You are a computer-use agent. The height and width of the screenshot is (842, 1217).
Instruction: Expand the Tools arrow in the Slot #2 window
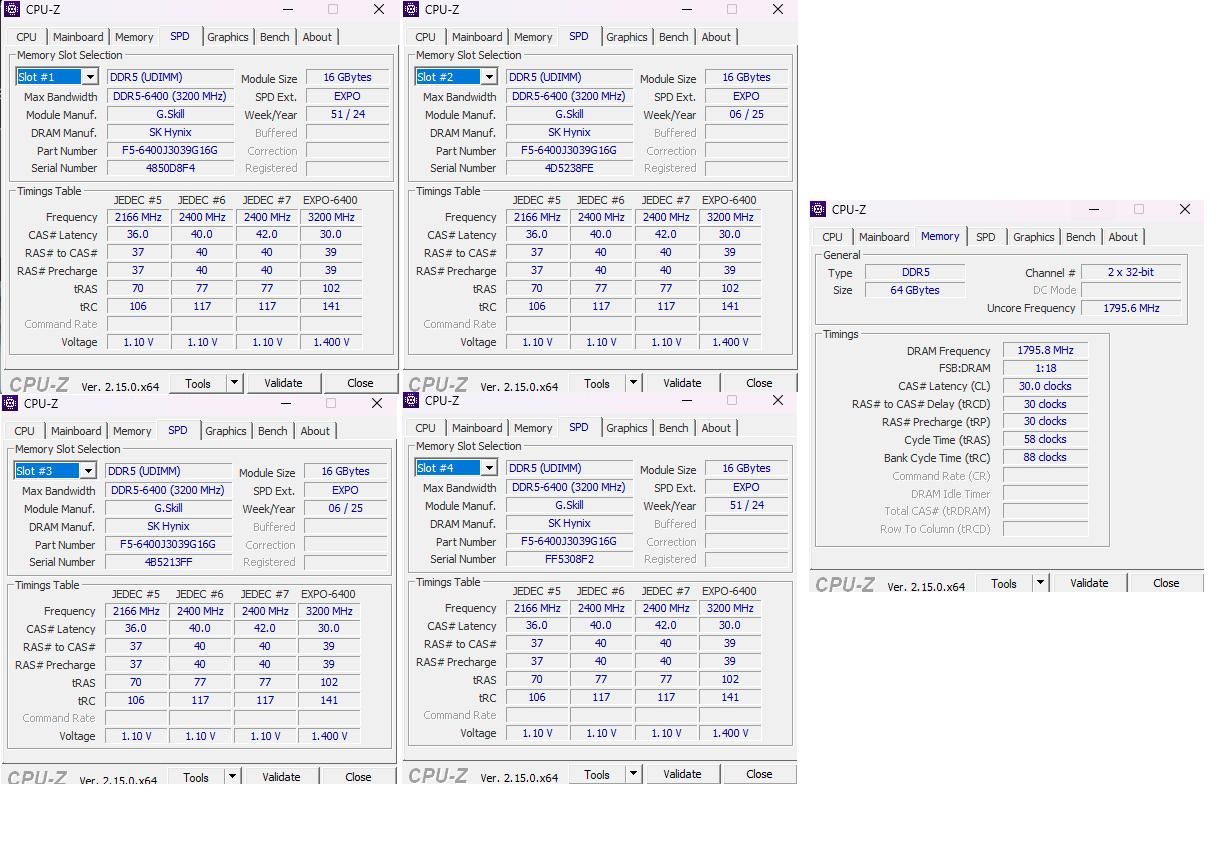(x=633, y=382)
